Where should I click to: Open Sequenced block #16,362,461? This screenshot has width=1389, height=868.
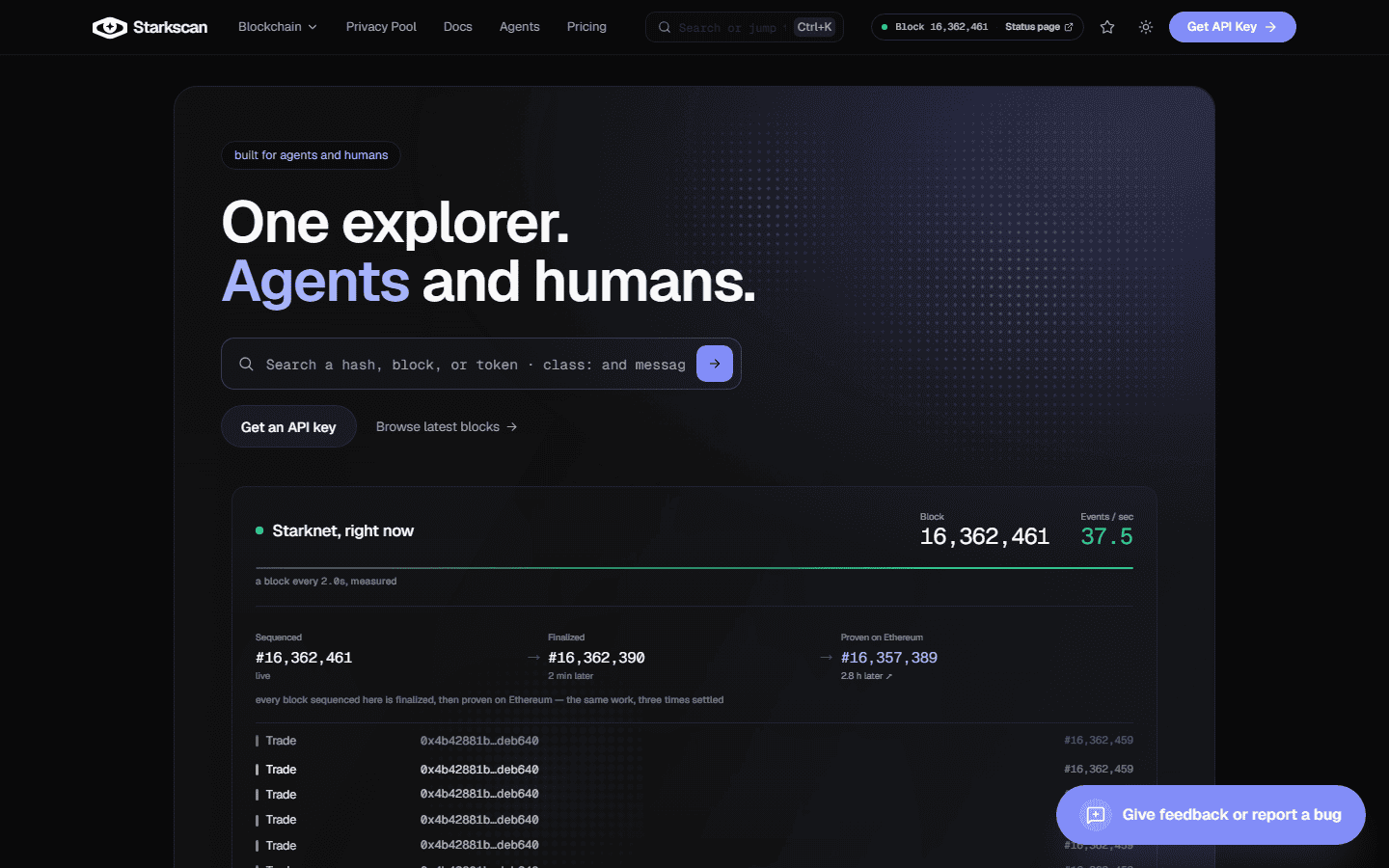[304, 658]
